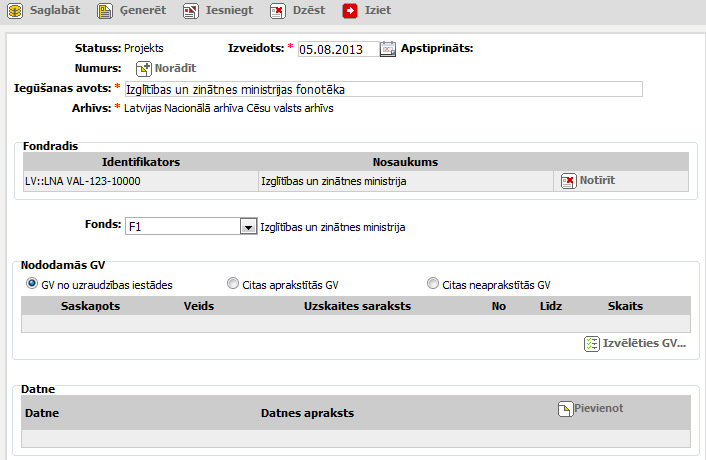Select 'Citas aprakstītās GV' radio option
The height and width of the screenshot is (460, 706).
click(233, 284)
